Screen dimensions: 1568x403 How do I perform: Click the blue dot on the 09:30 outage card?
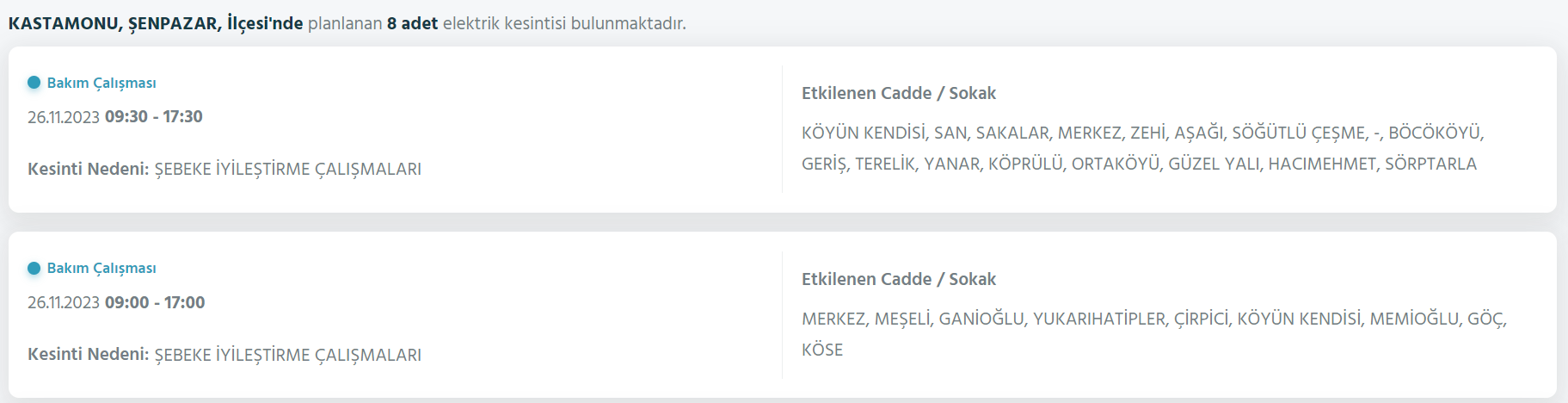(34, 83)
